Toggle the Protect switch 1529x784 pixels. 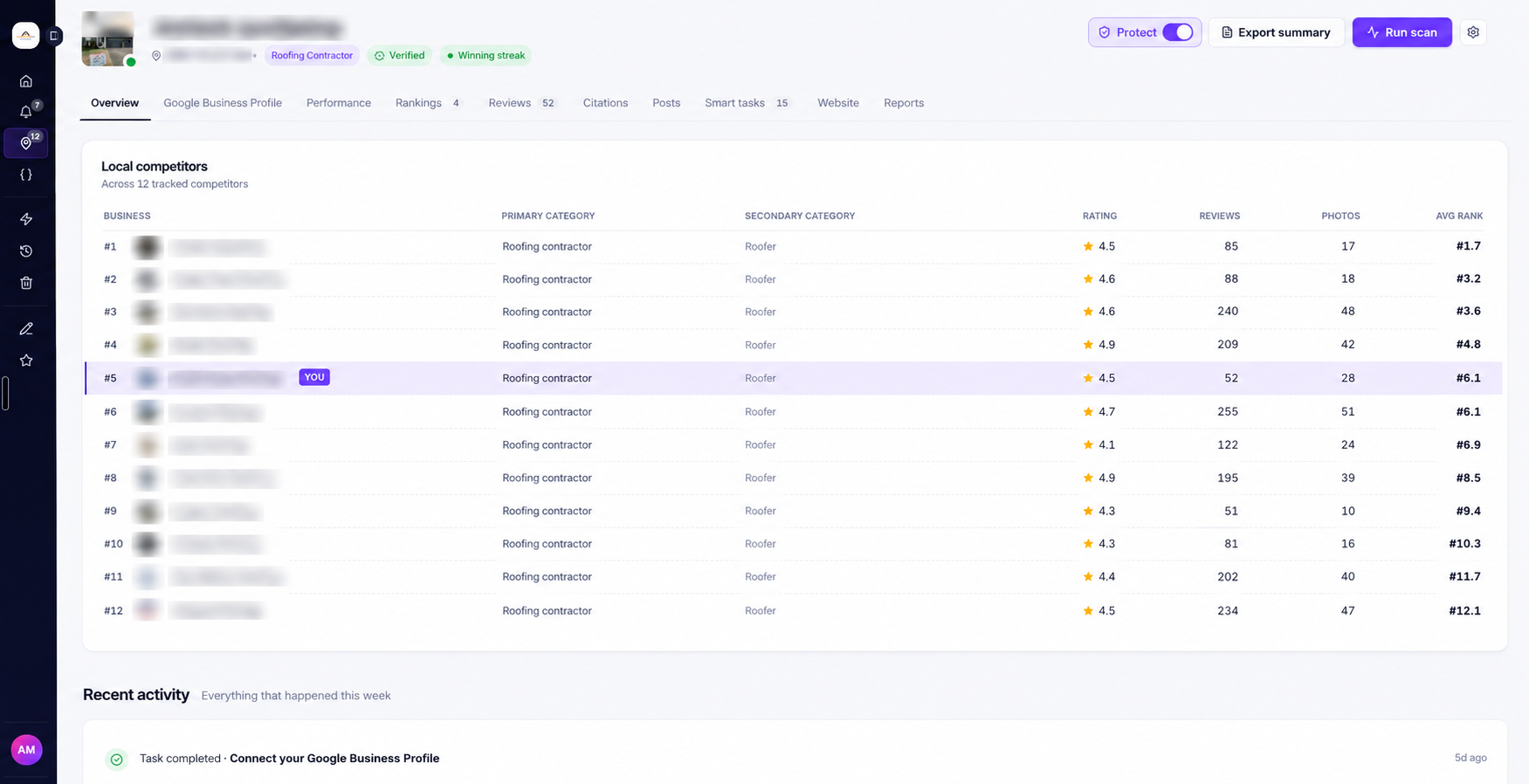tap(1178, 32)
